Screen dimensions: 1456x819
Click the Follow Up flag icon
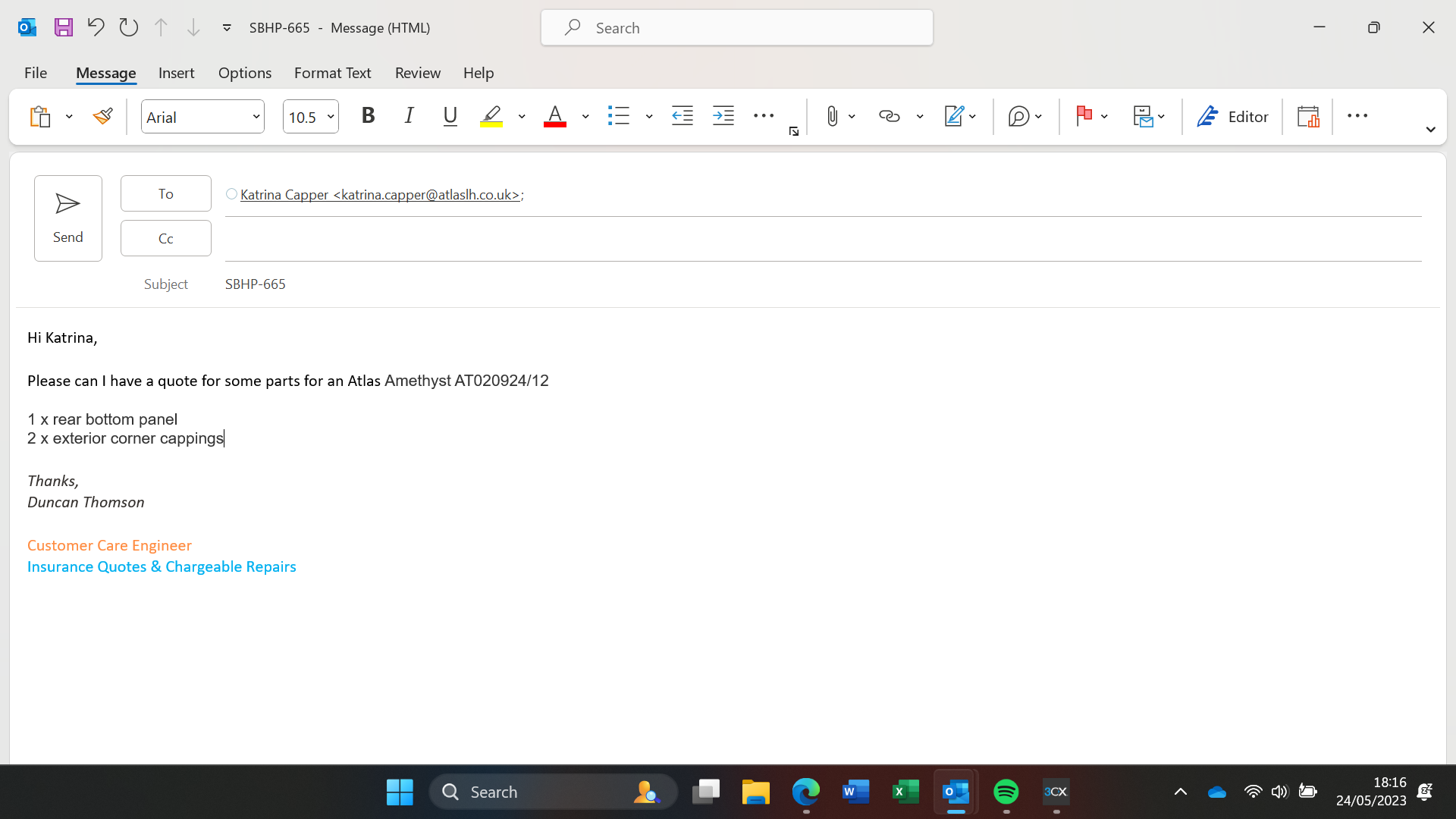click(x=1084, y=116)
